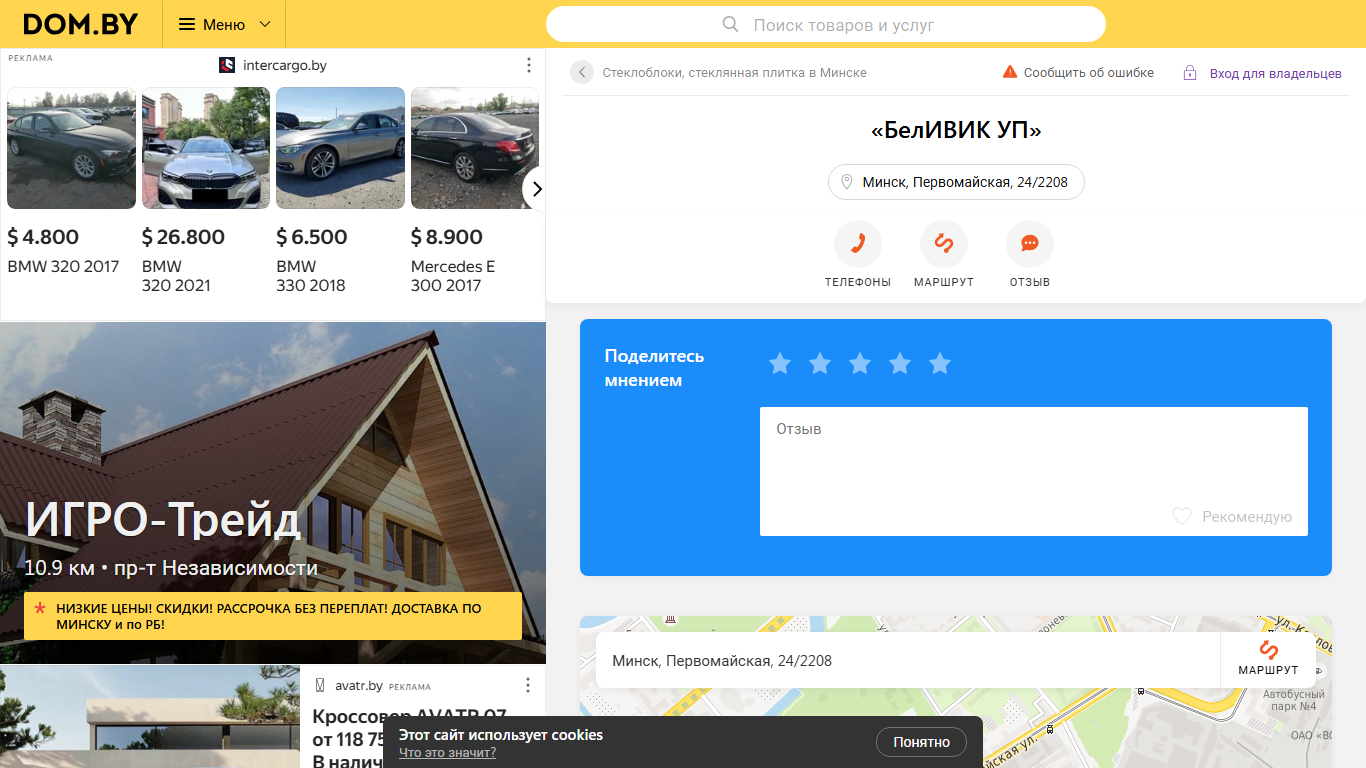The image size is (1366, 768).
Task: Open intercargo.by ad options menu
Action: (x=529, y=65)
